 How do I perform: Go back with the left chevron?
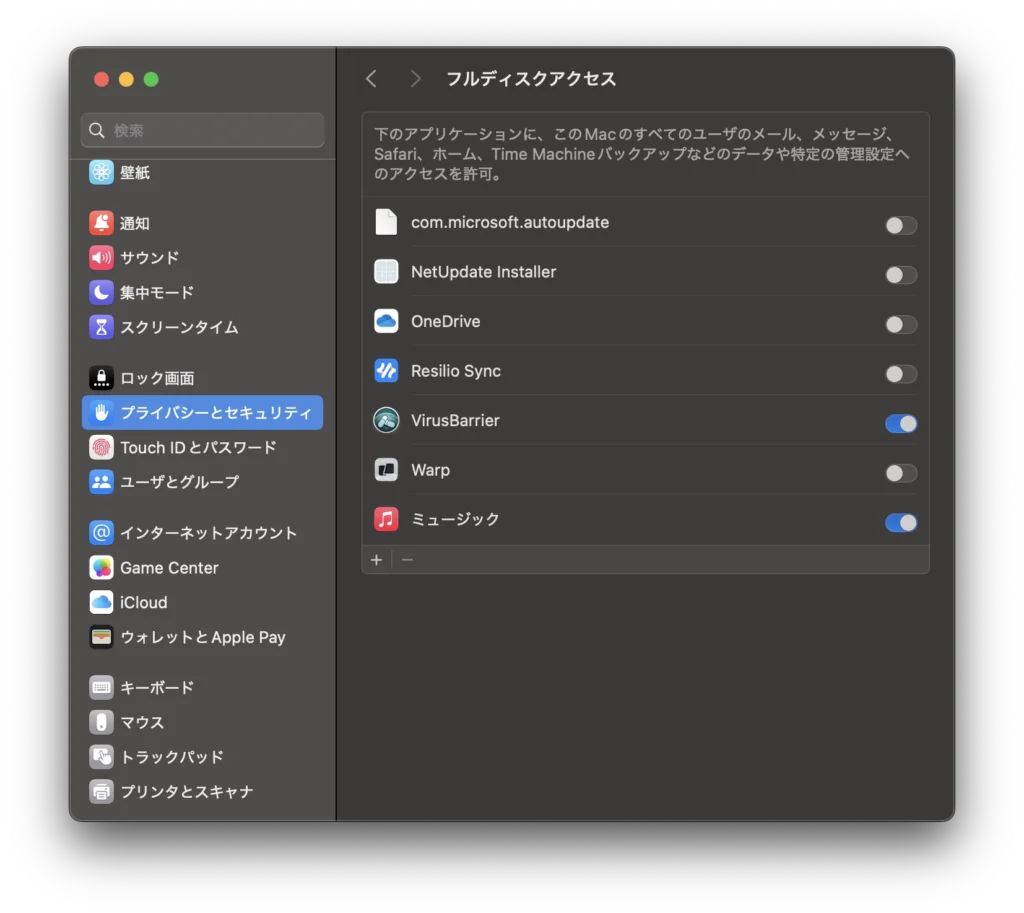pyautogui.click(x=372, y=79)
